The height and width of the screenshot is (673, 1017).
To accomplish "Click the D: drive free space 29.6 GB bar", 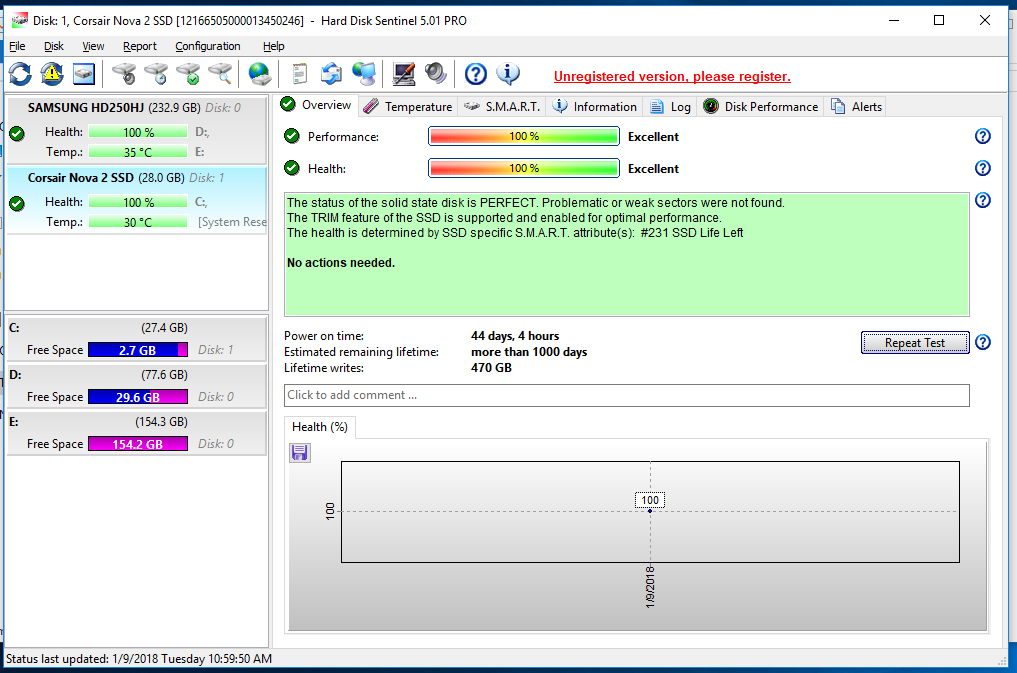I will (138, 397).
